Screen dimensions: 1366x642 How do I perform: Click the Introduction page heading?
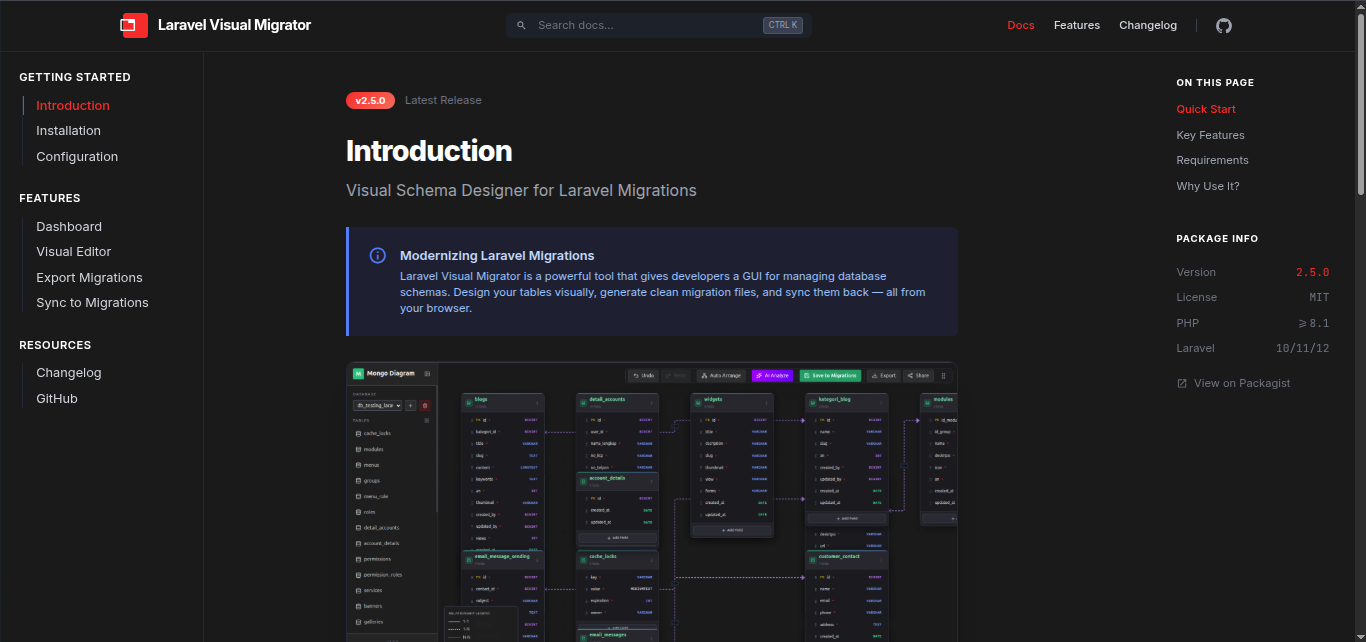tap(429, 151)
